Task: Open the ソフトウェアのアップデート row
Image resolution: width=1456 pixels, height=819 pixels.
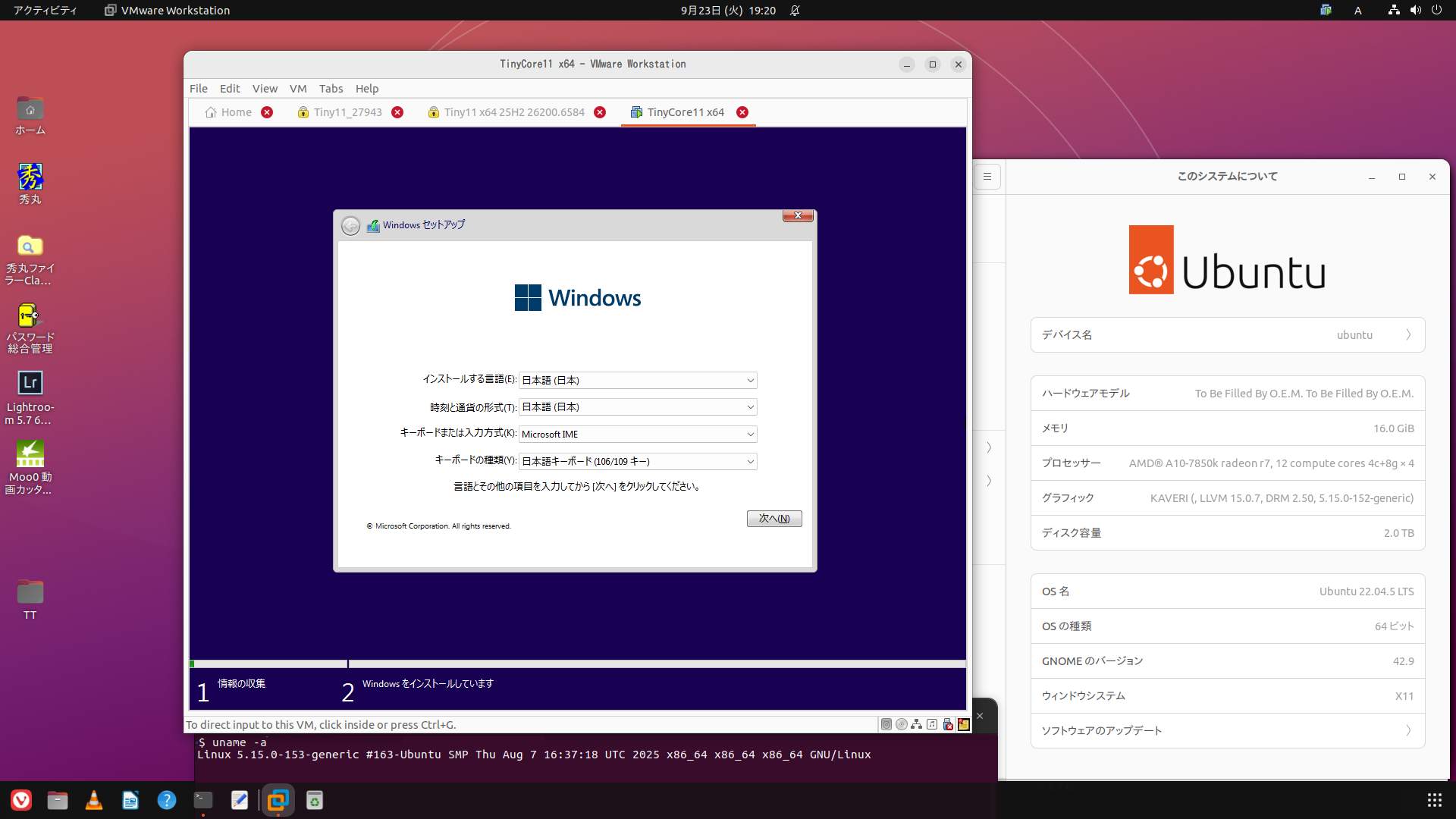Action: pos(1227,730)
